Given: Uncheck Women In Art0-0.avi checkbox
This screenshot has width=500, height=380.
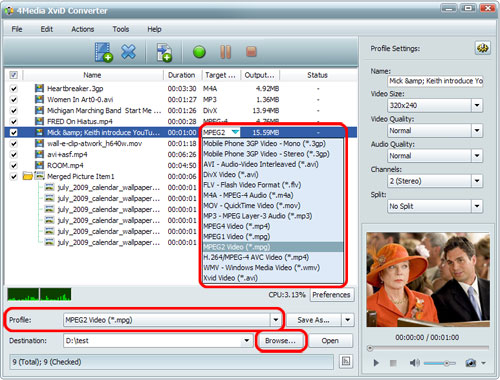Looking at the screenshot, I should pyautogui.click(x=14, y=100).
